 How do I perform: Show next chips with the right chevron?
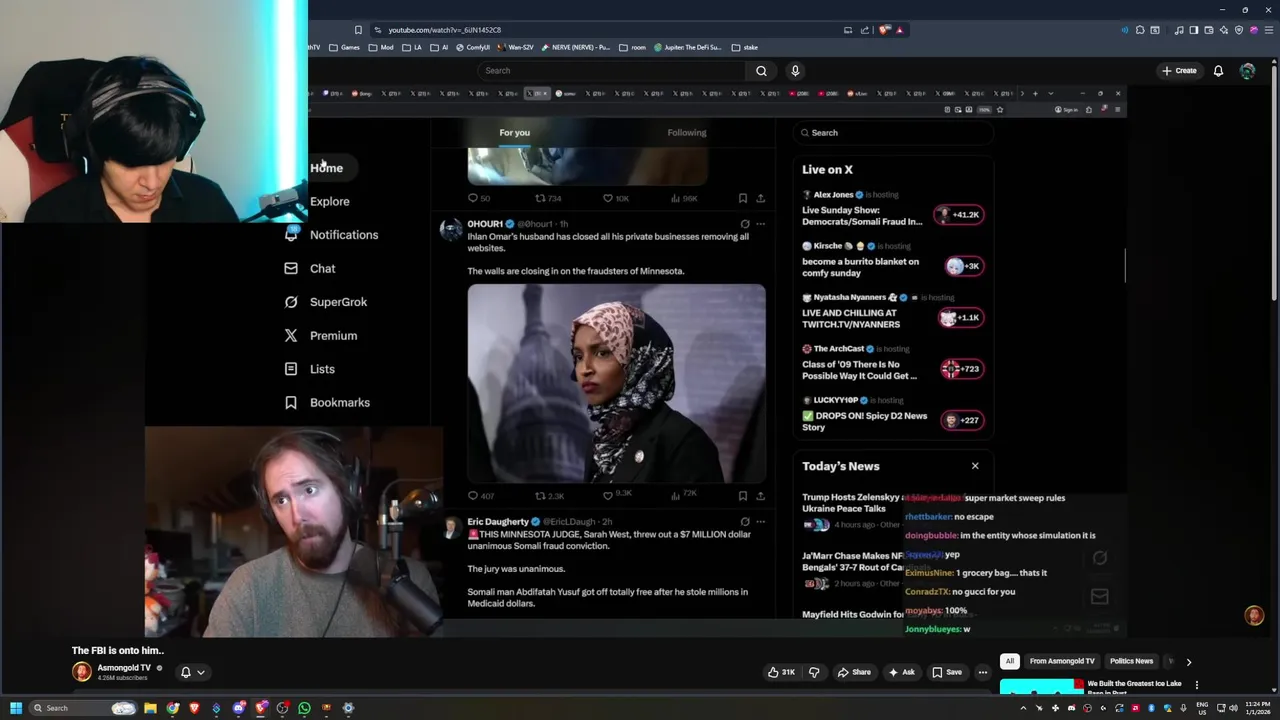point(1188,661)
